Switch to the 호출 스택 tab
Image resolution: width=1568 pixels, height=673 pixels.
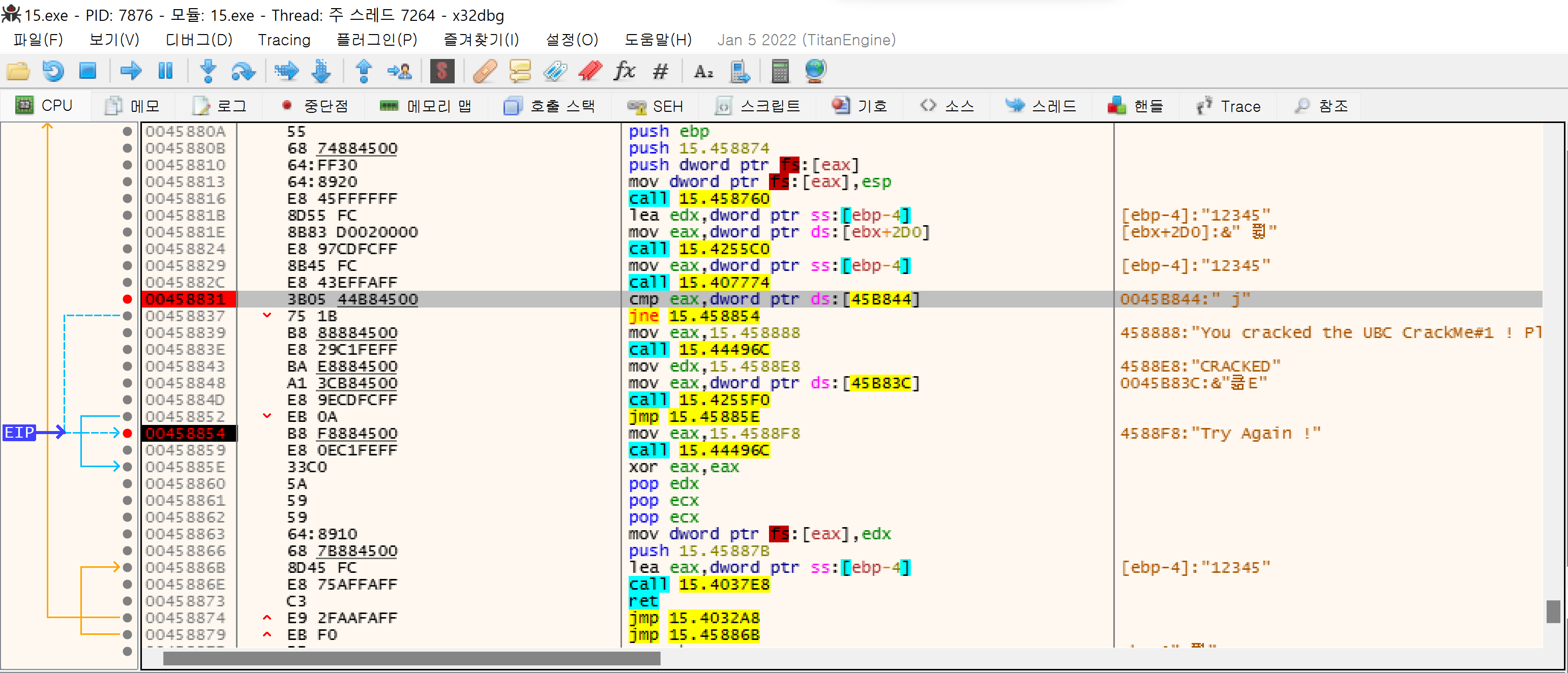(550, 106)
